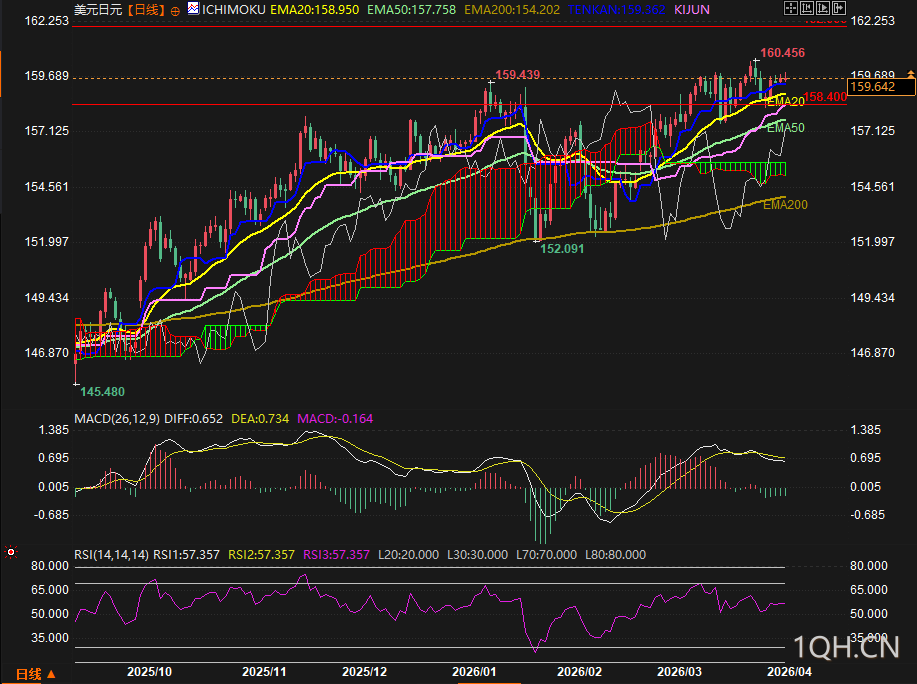The image size is (917, 684).
Task: Click the 152.091 low price marker
Action: click(x=562, y=248)
